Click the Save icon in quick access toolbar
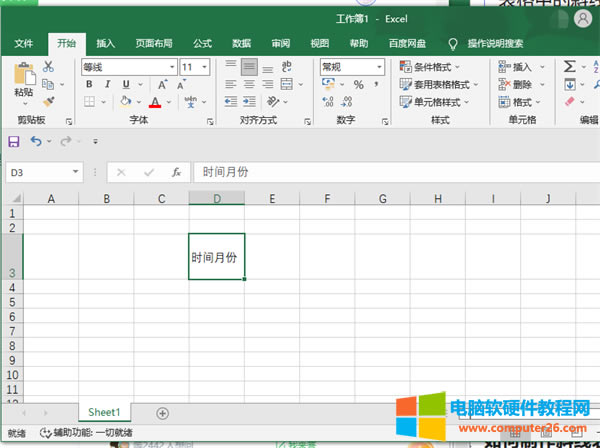The image size is (600, 448). (14, 142)
